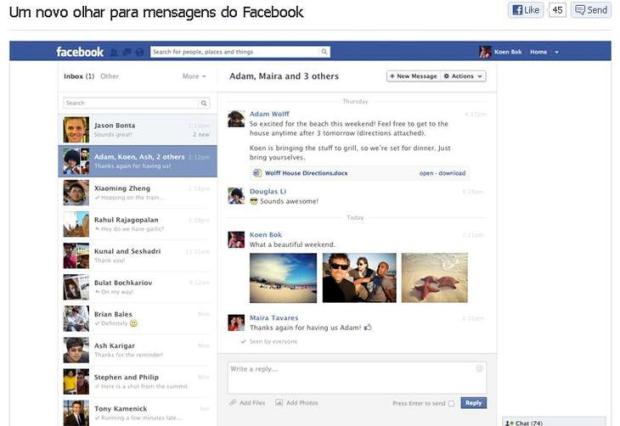
Task: Click the Add Files paperclip icon
Action: (233, 403)
